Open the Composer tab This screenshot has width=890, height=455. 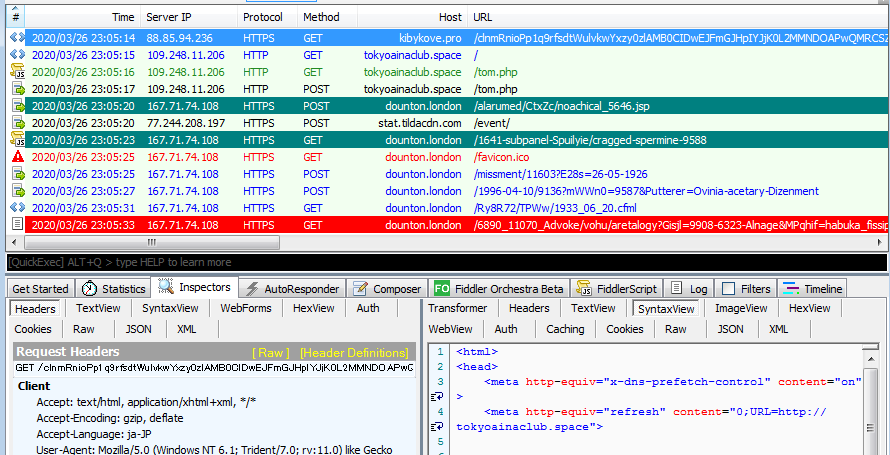coord(388,289)
